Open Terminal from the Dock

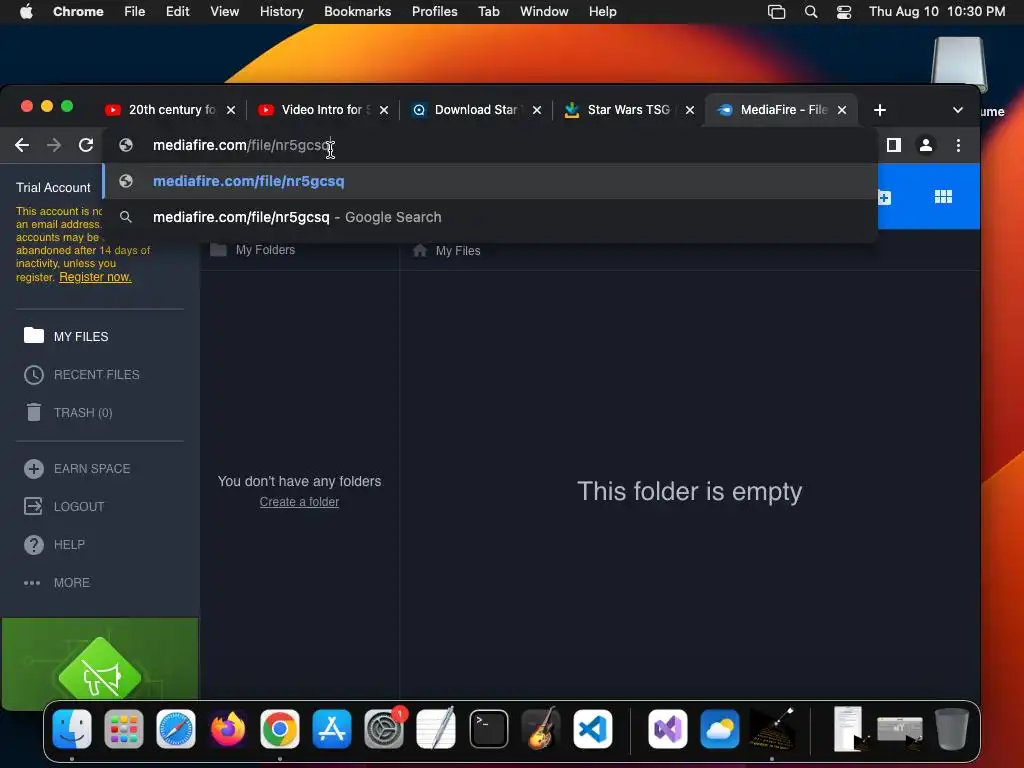coord(488,728)
